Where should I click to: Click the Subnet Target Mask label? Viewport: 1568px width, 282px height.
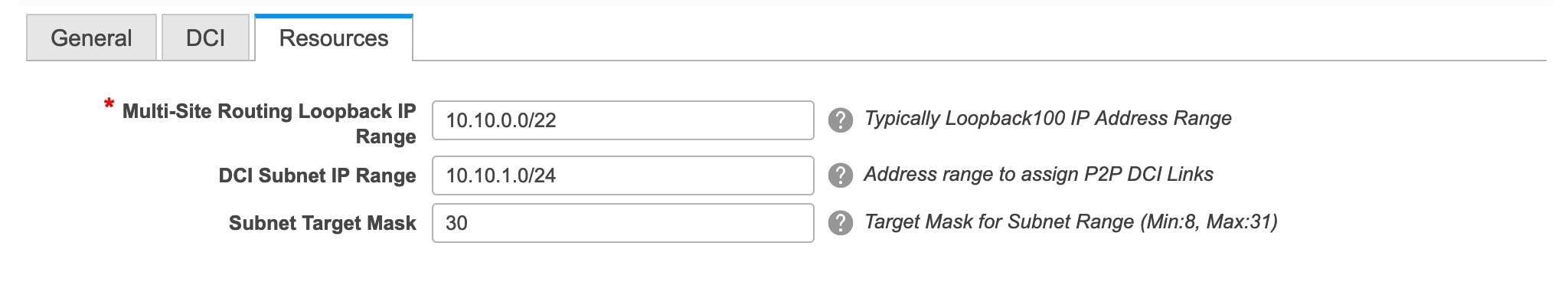(322, 223)
